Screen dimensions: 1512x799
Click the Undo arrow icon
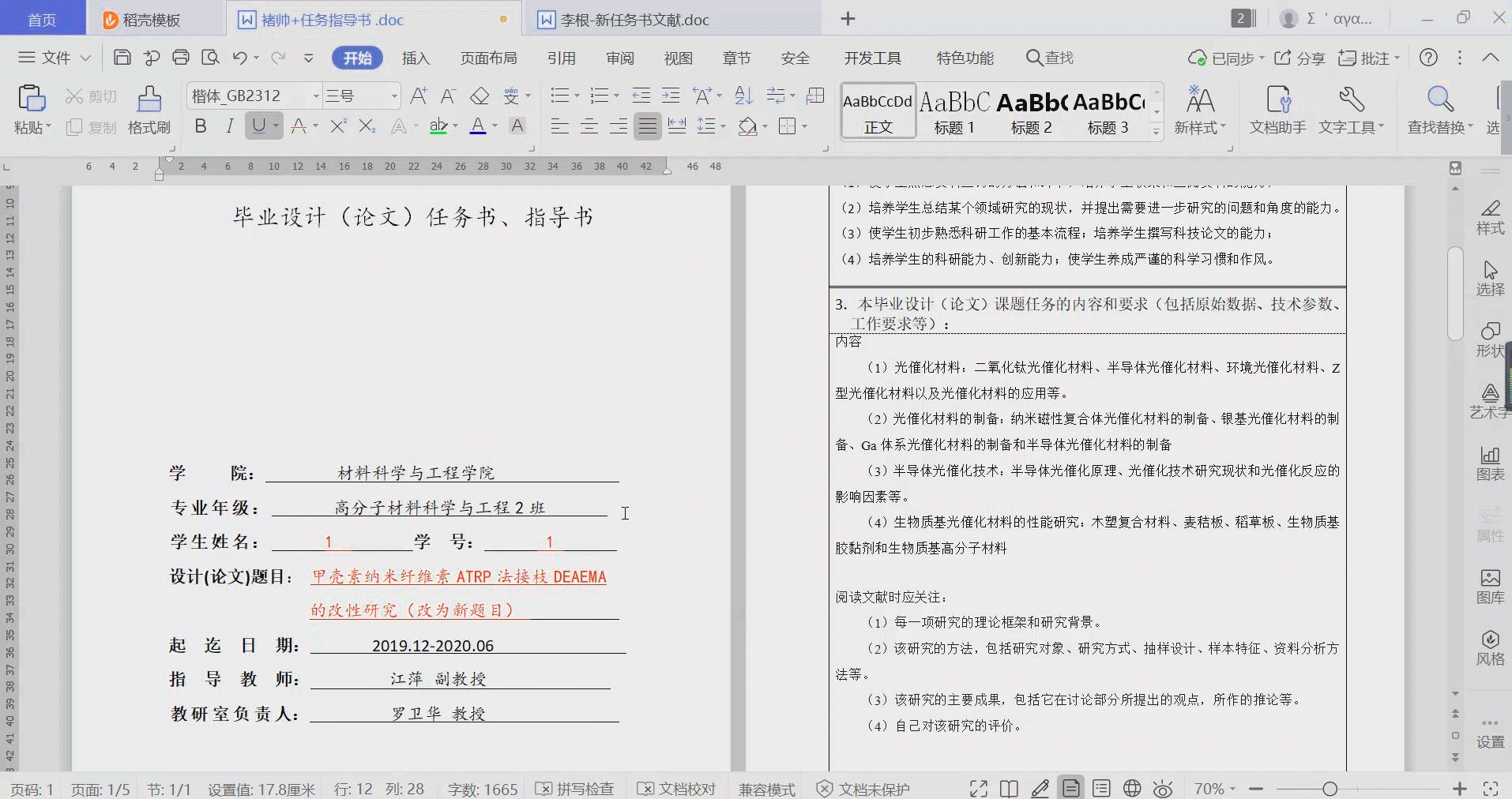(240, 57)
